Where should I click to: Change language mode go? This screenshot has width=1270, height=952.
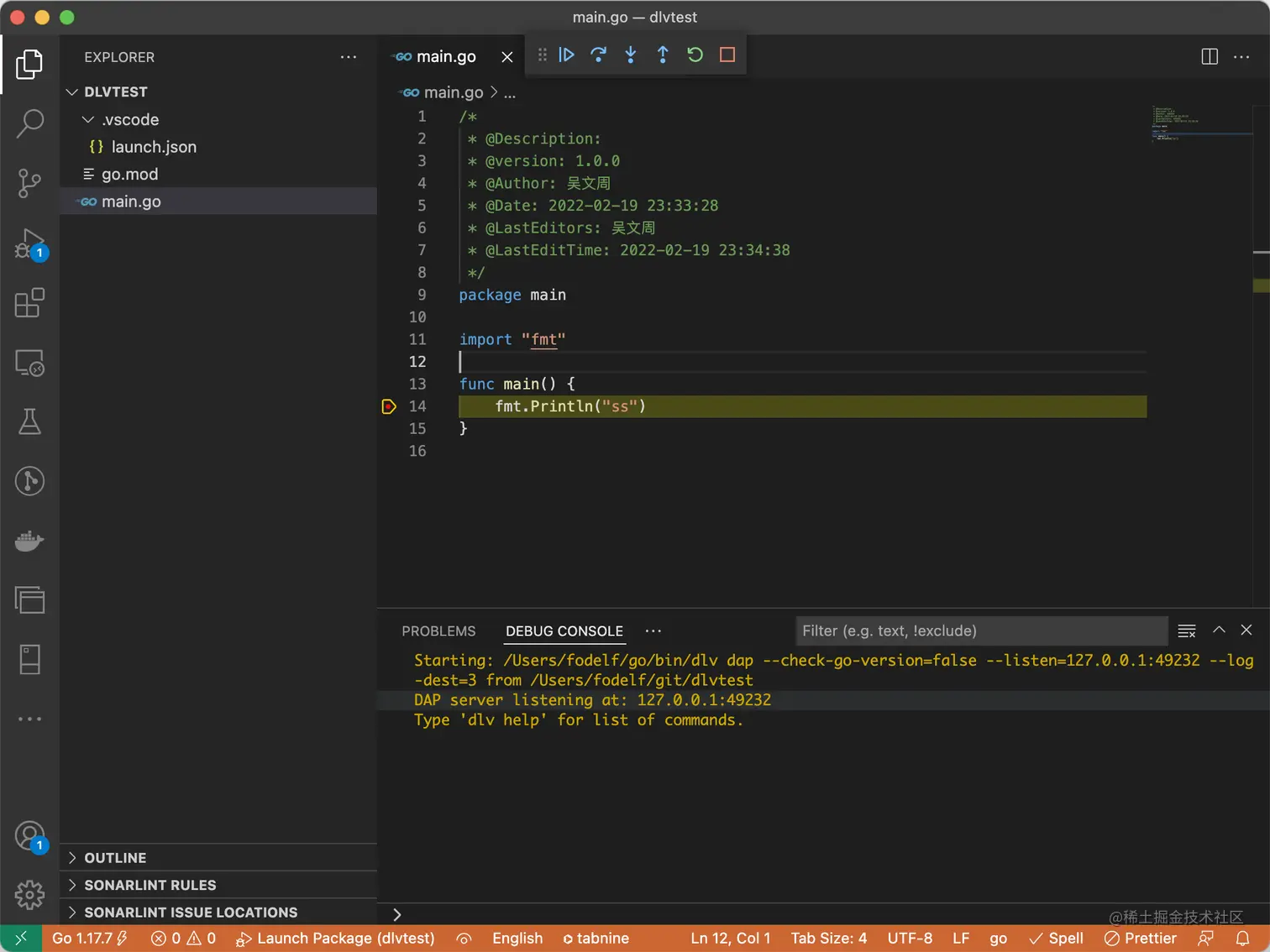click(x=998, y=939)
